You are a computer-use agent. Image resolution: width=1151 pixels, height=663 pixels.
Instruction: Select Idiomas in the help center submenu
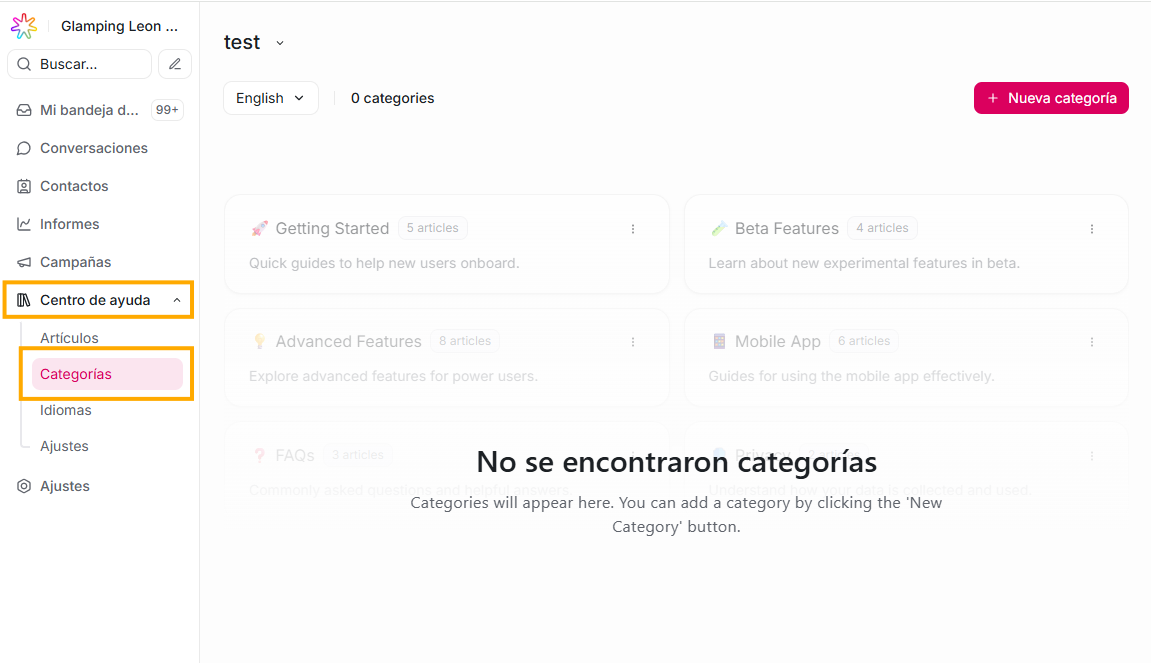[x=66, y=410]
